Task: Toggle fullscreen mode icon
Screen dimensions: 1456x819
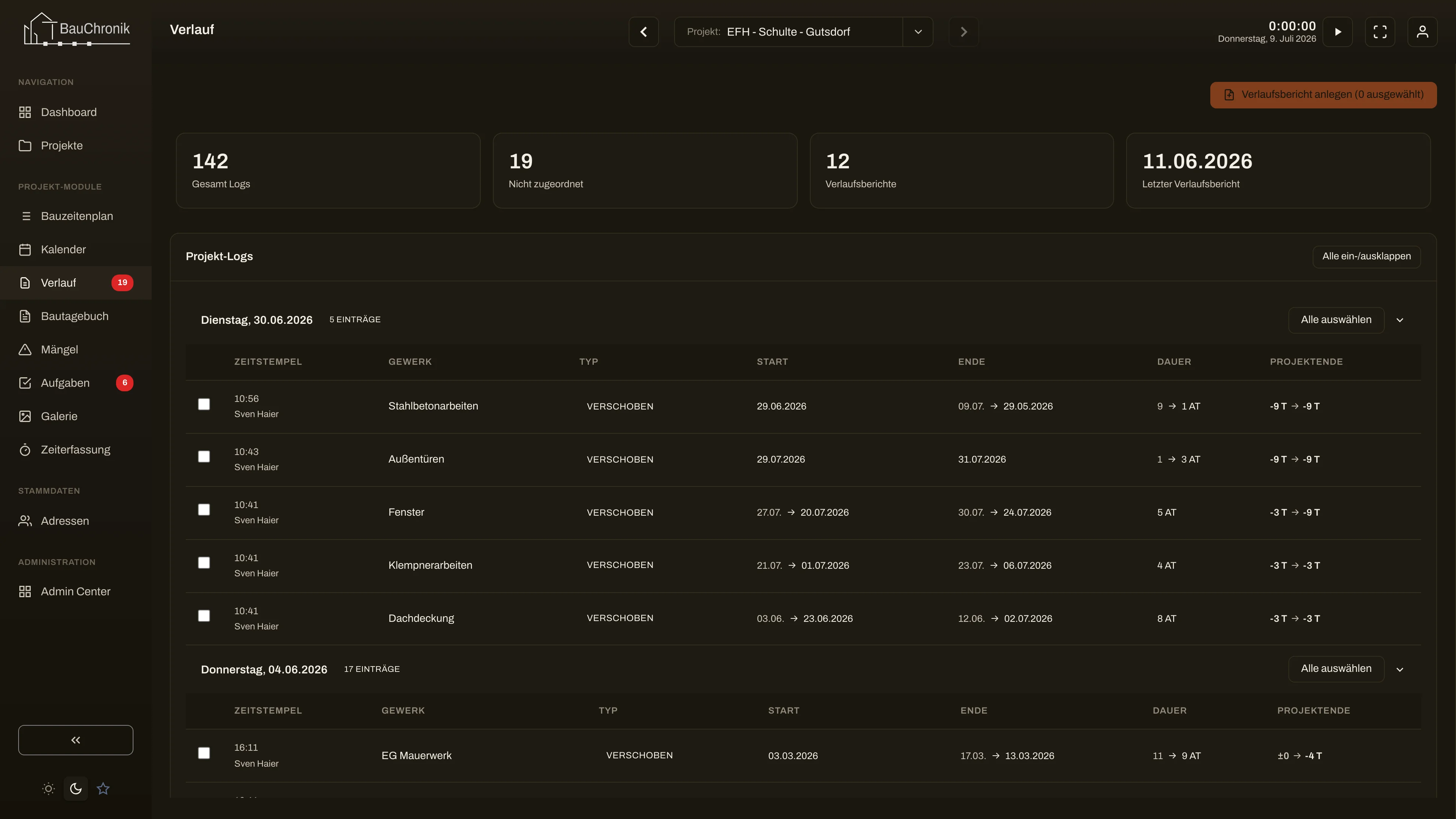Action: (1380, 31)
